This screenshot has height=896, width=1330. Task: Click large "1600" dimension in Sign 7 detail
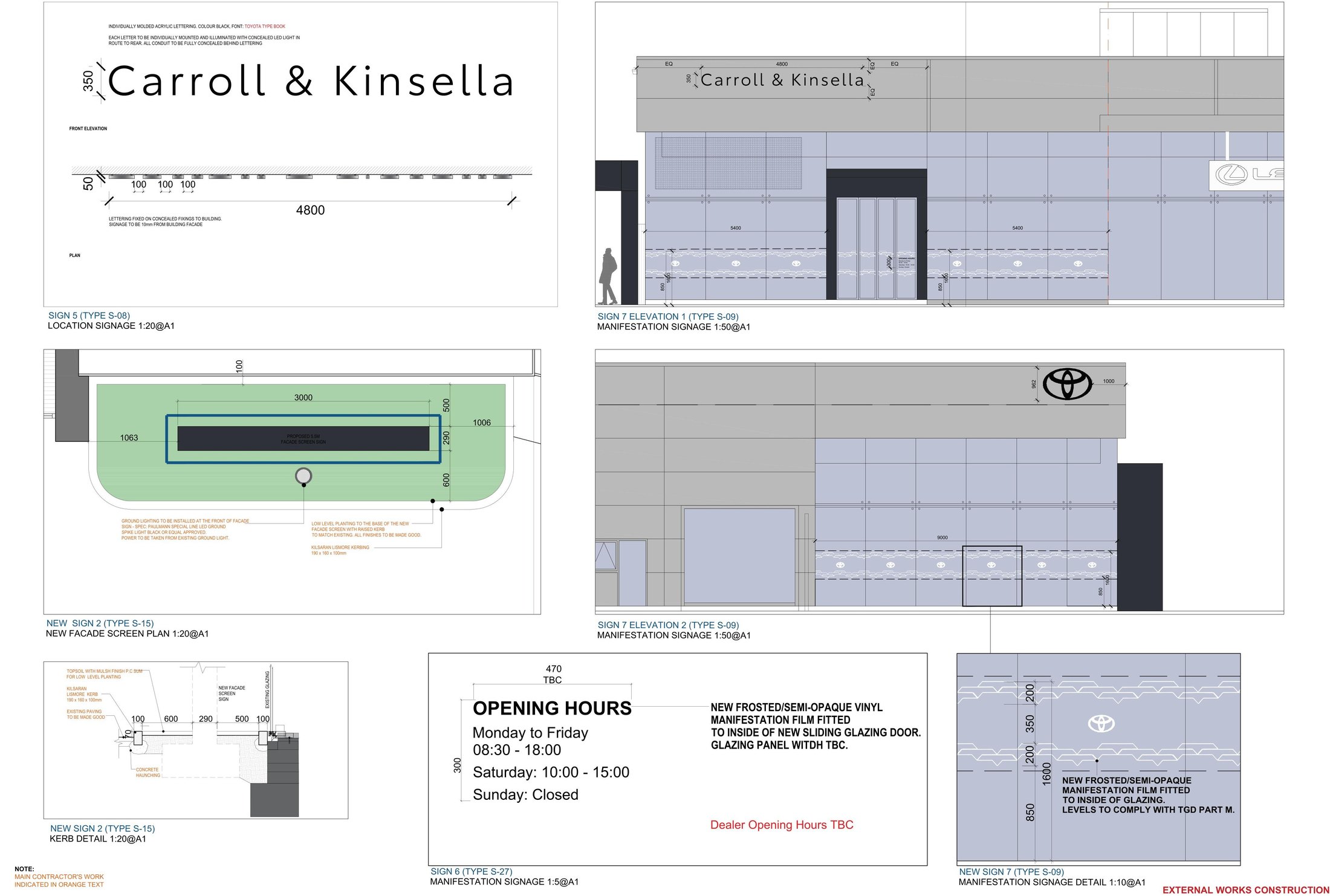(x=1046, y=774)
